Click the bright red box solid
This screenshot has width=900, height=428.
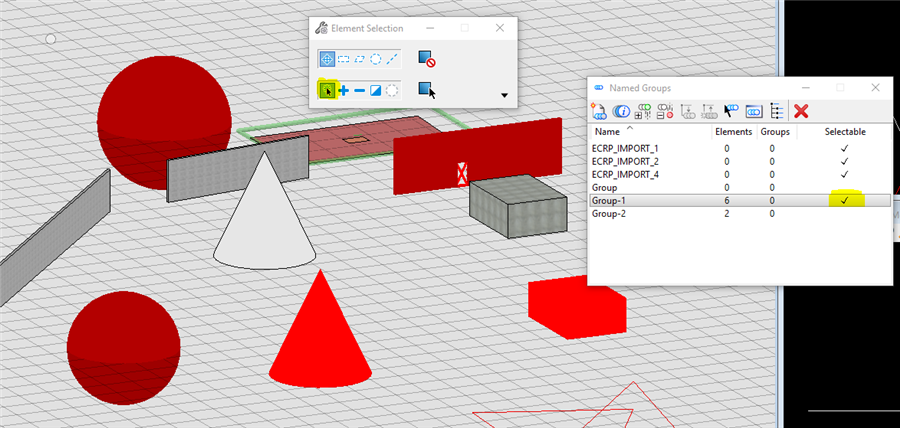(577, 308)
